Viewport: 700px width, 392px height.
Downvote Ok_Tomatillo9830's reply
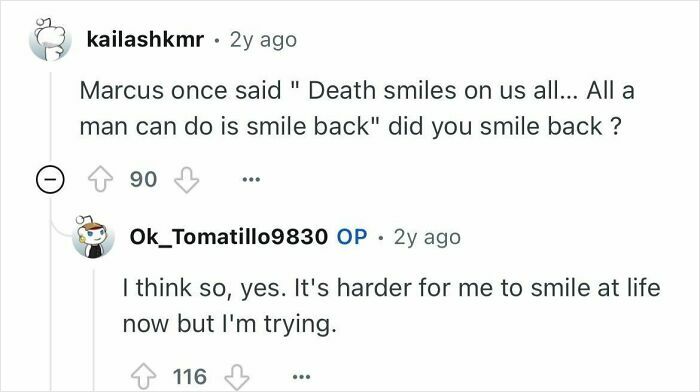[237, 377]
